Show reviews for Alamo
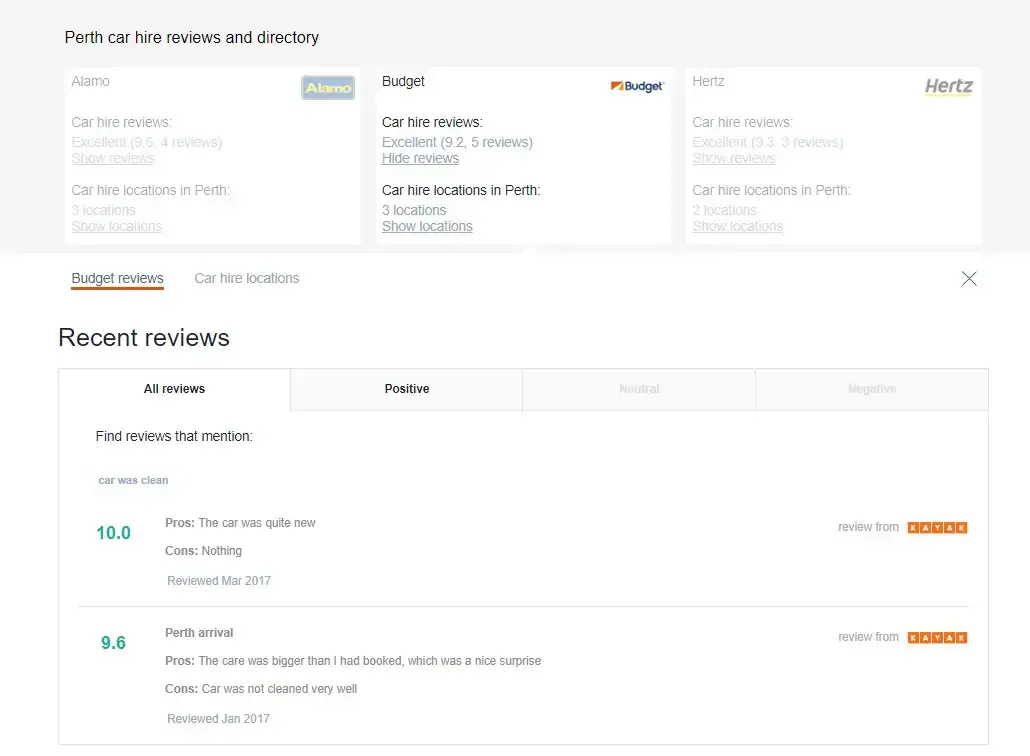 (113, 158)
